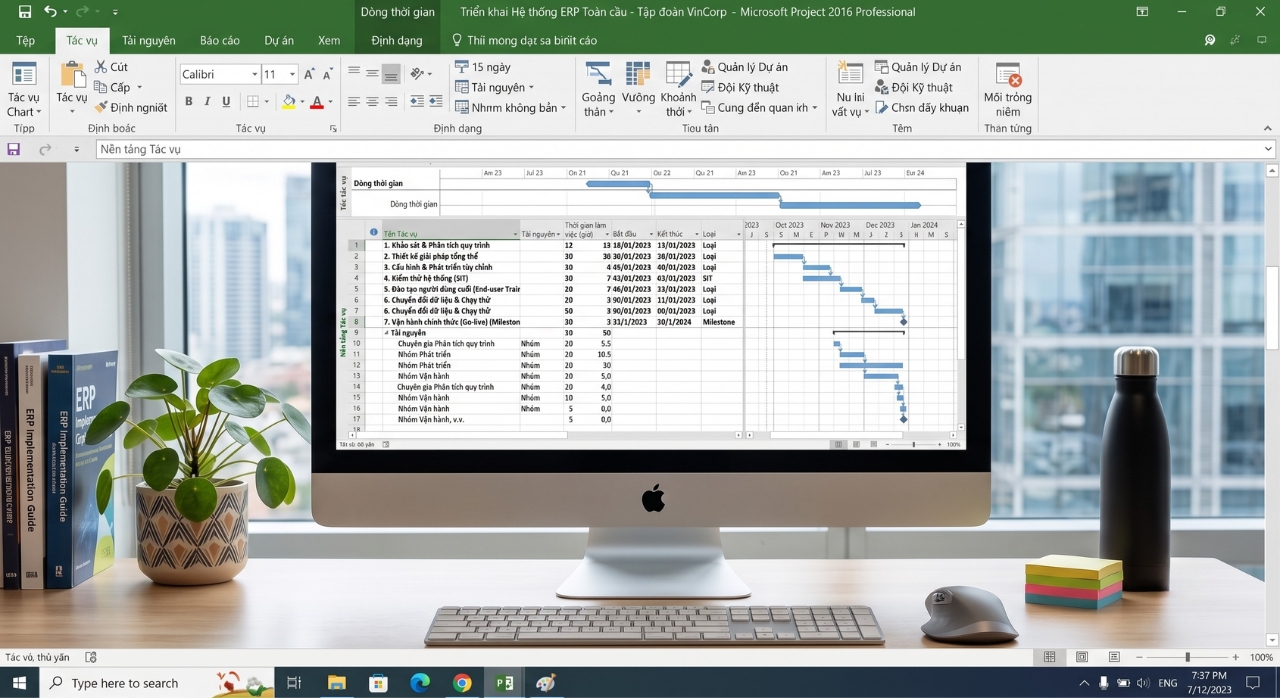Screen dimensions: 1280x698
Task: Open the font size 11 dropdown
Action: tap(292, 74)
